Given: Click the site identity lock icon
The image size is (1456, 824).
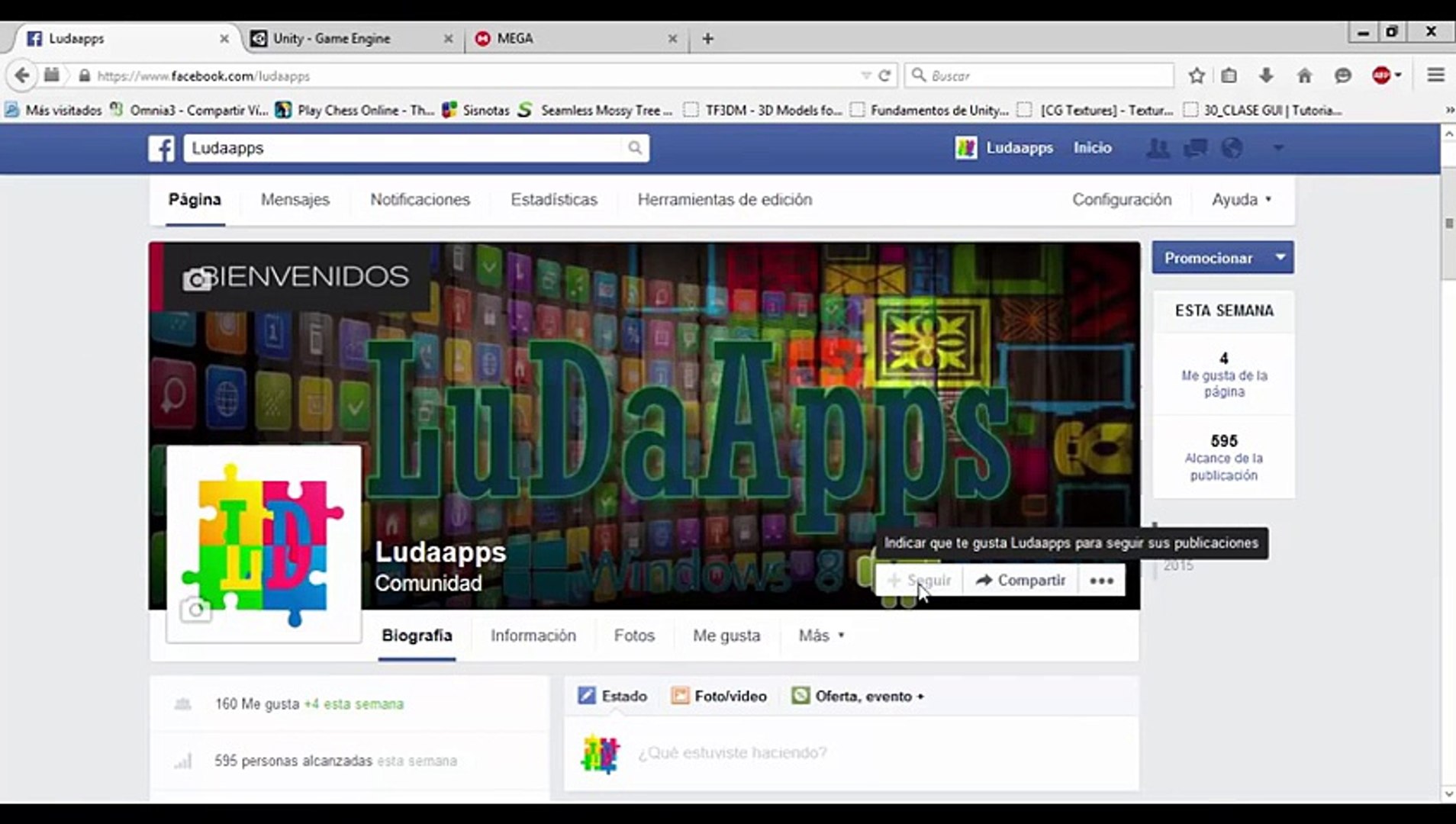Looking at the screenshot, I should [85, 76].
